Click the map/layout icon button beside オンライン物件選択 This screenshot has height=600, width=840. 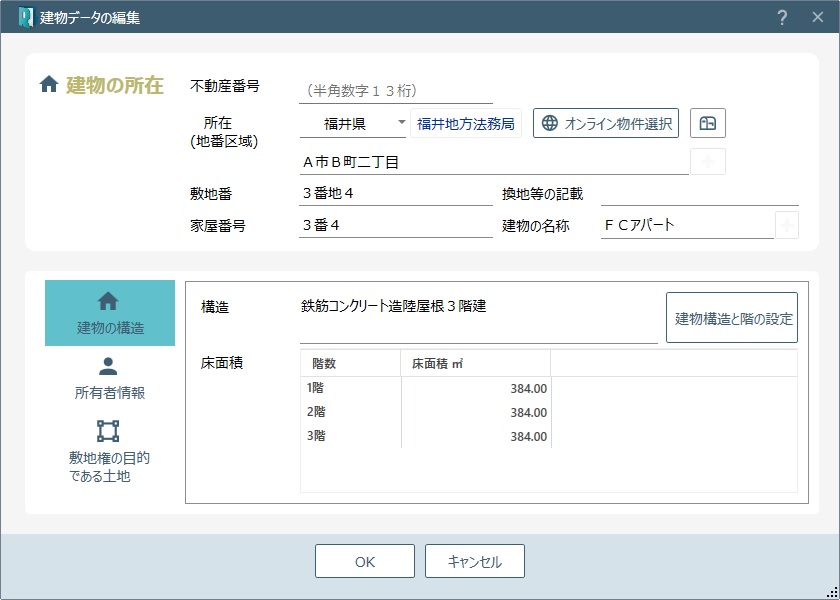pyautogui.click(x=708, y=123)
